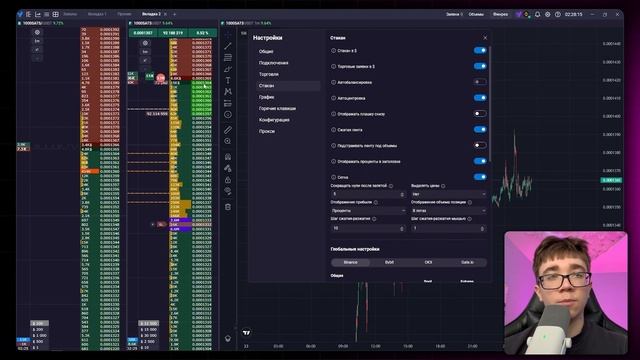Select the 'Bybit' global settings tab
The width and height of the screenshot is (640, 360).
tap(389, 262)
